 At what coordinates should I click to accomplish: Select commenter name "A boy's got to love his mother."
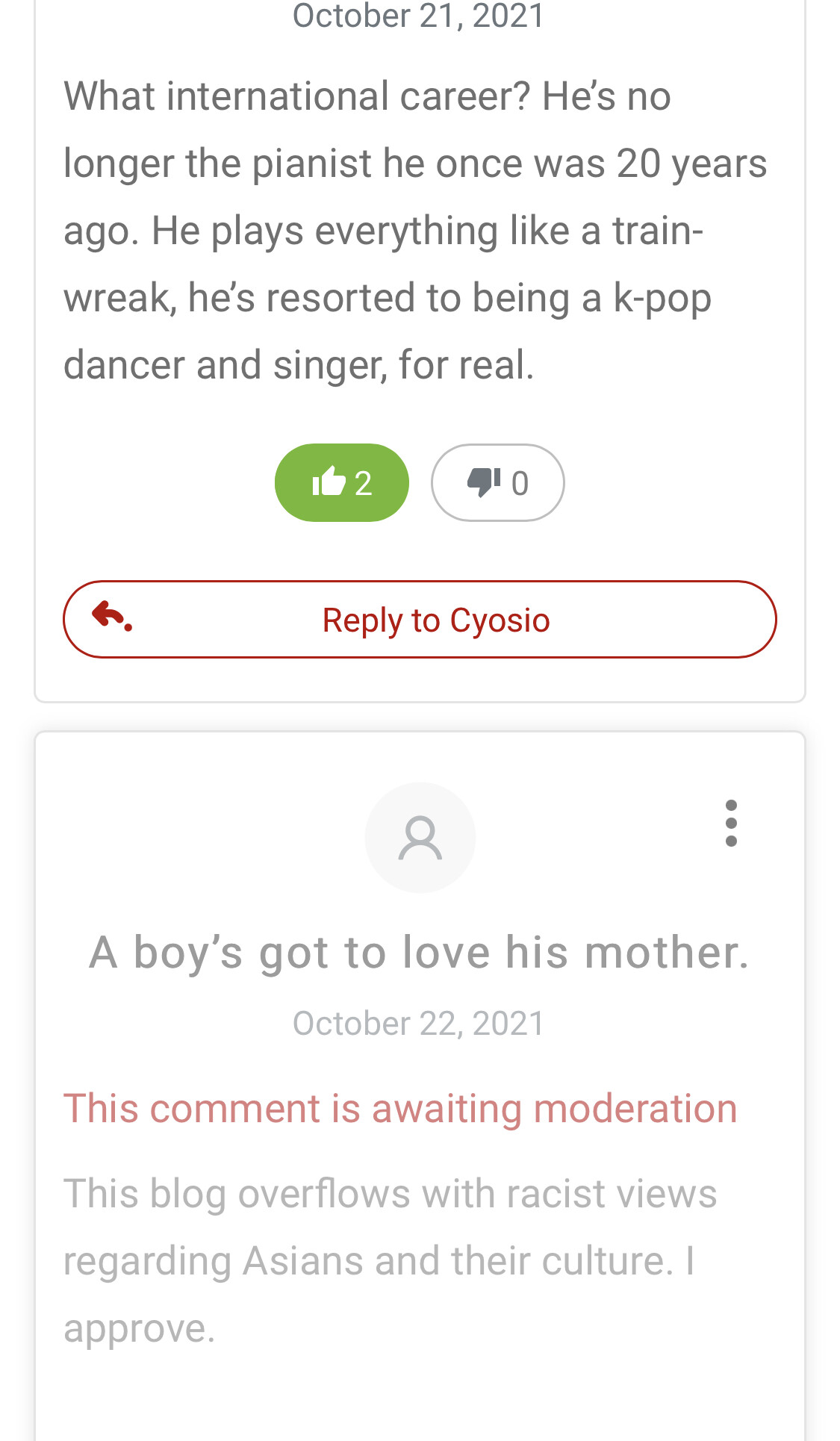click(x=419, y=952)
